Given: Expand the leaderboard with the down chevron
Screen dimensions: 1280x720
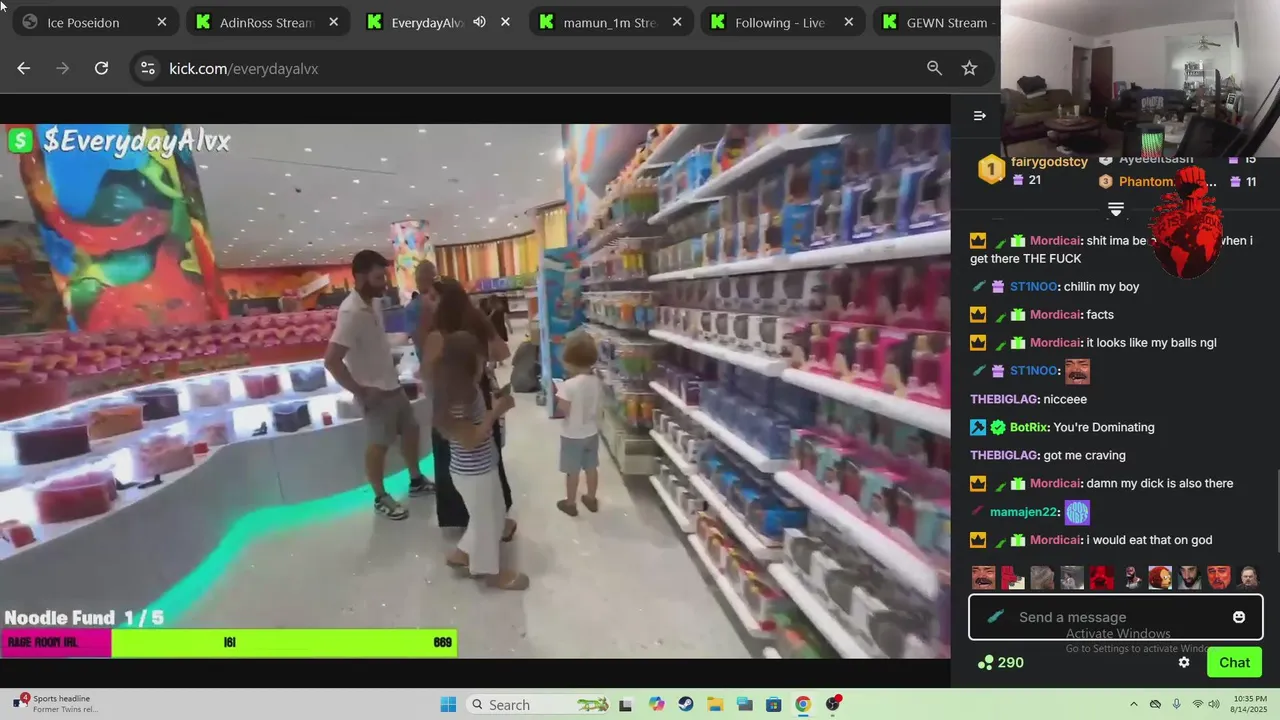Looking at the screenshot, I should click(1116, 209).
